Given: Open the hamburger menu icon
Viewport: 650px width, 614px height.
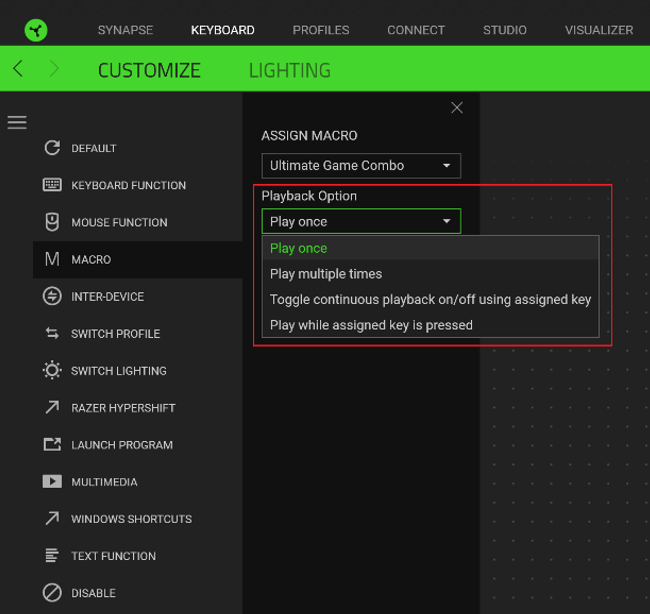Looking at the screenshot, I should (x=17, y=123).
